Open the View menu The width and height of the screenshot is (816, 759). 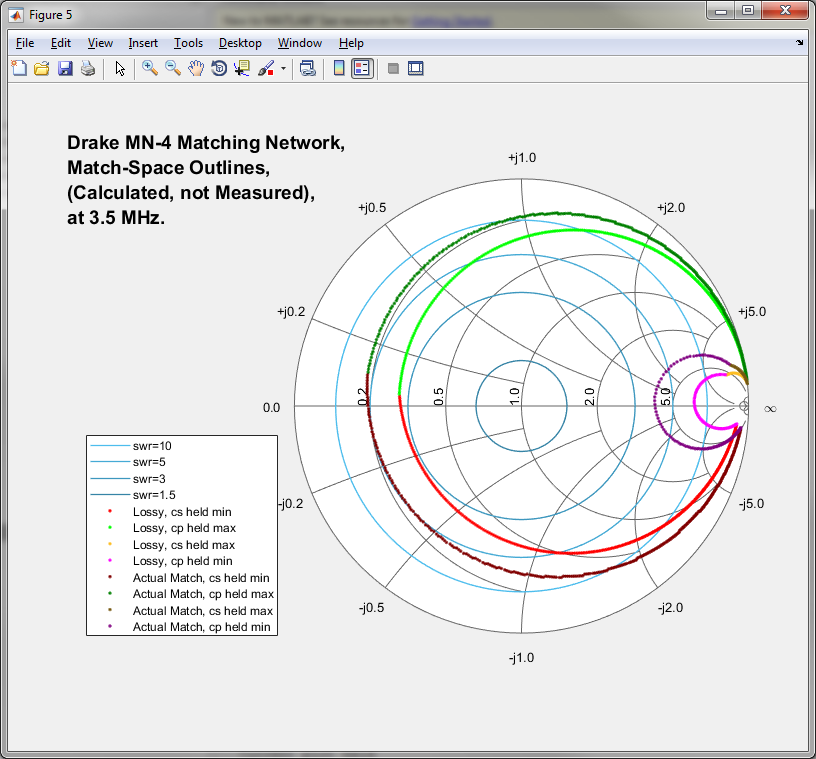(100, 43)
